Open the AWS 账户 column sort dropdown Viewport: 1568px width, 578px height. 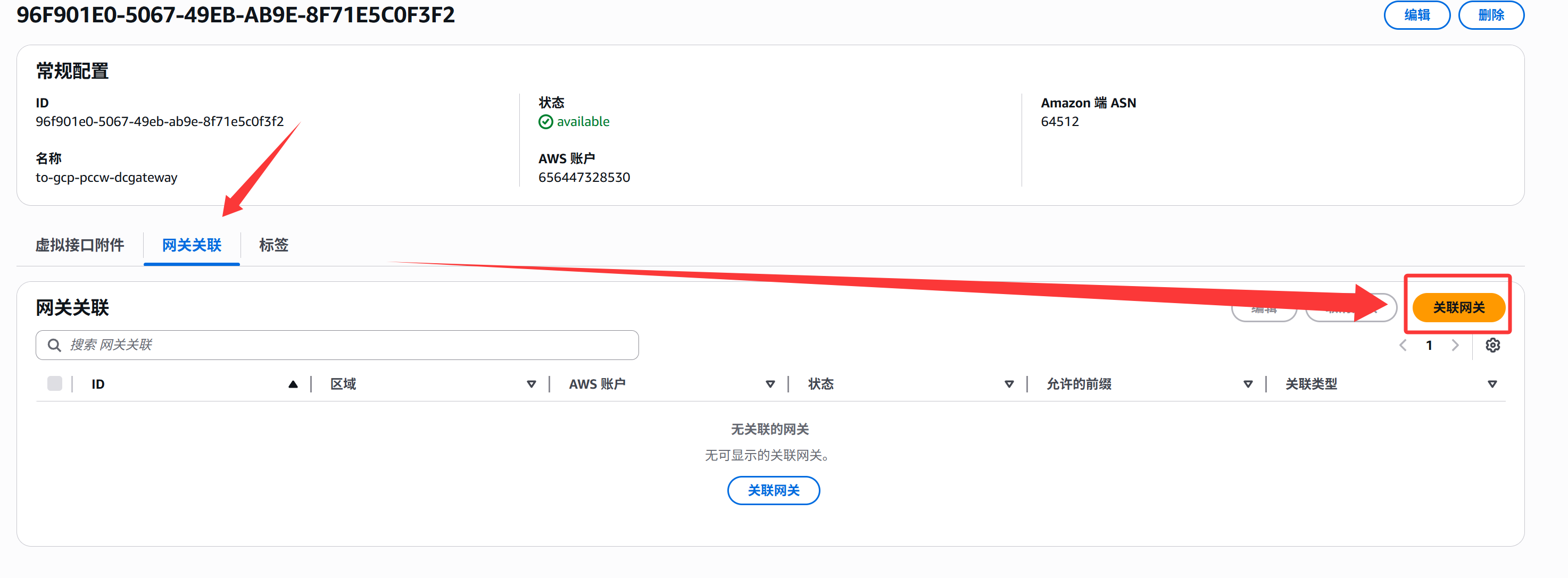pos(770,384)
